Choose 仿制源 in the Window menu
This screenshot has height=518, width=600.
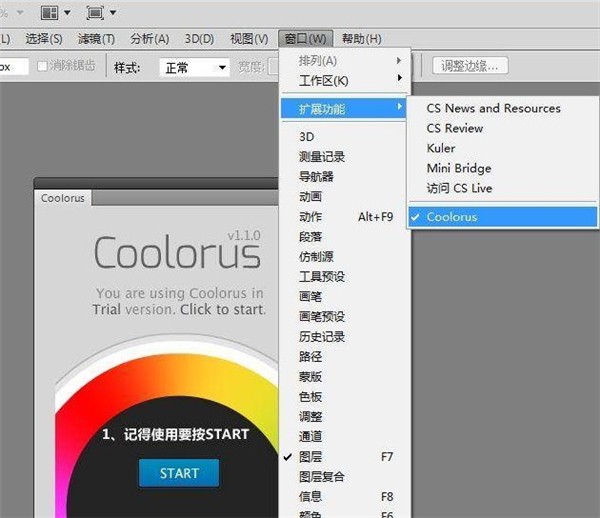(346, 256)
